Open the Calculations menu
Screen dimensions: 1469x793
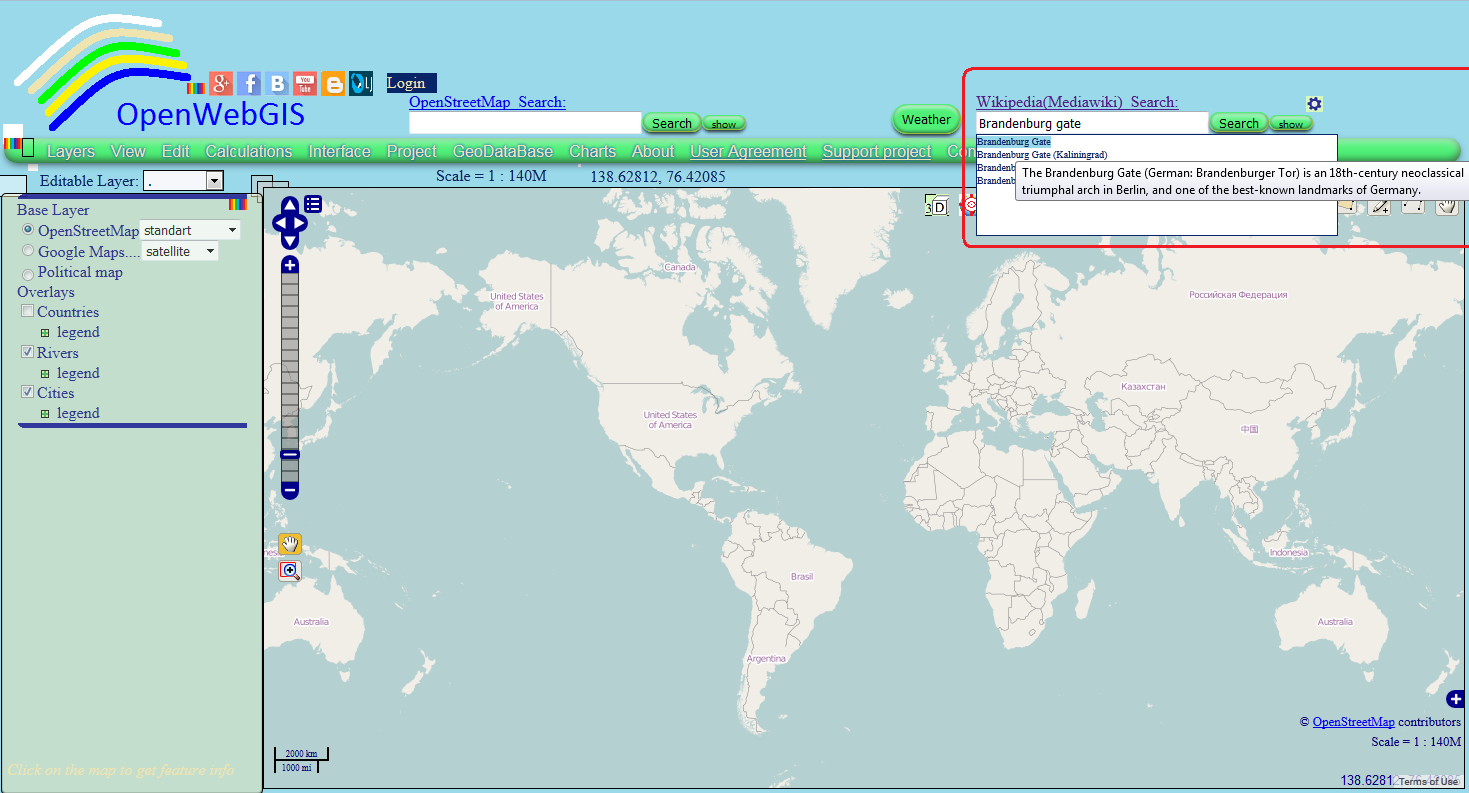[x=248, y=151]
